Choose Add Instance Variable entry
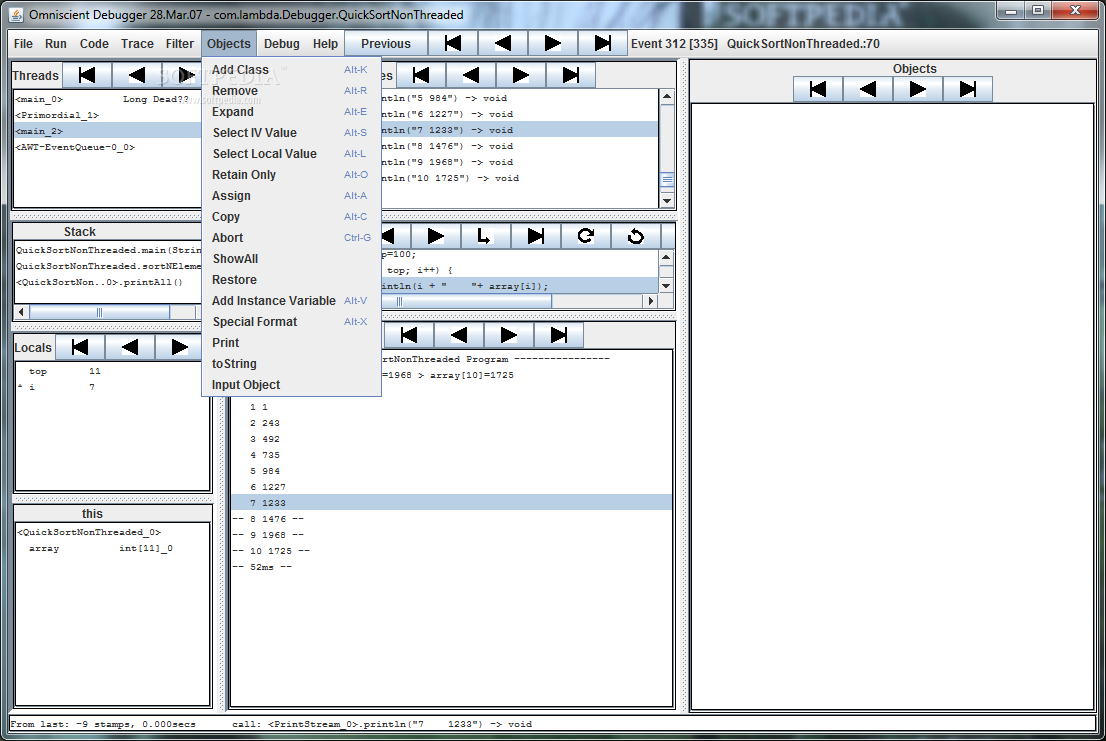This screenshot has width=1106, height=741. (291, 301)
